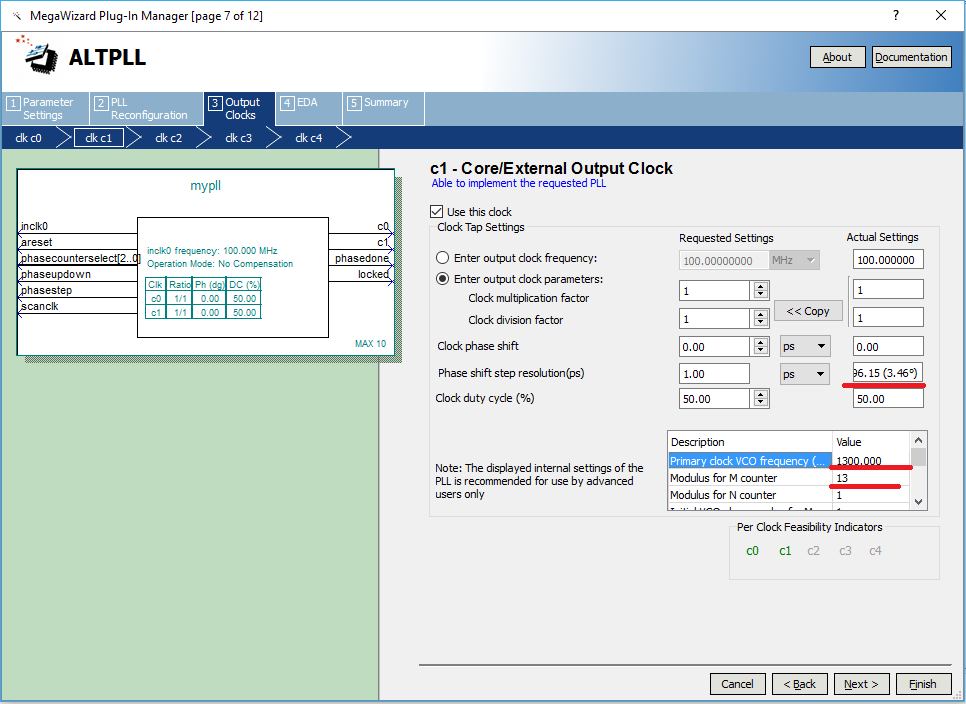The image size is (966, 704).
Task: Click the Finish button
Action: coord(922,684)
